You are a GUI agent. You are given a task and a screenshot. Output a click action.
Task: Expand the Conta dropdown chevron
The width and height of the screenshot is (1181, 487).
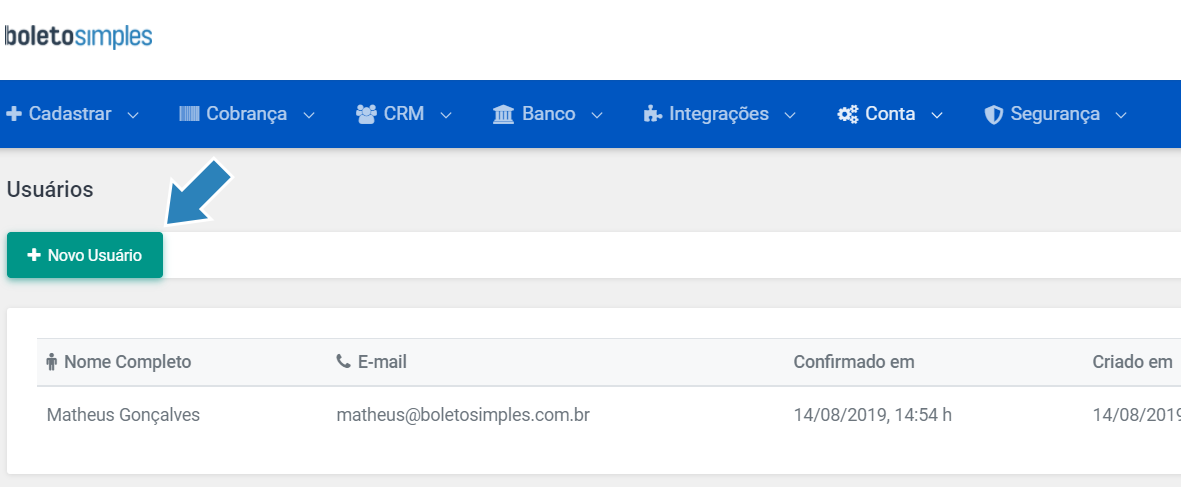[x=937, y=115]
